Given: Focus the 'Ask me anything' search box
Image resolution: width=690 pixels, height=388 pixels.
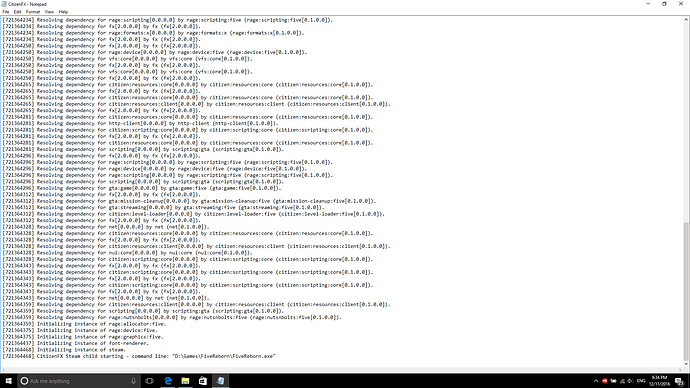Looking at the screenshot, I should click(79, 381).
